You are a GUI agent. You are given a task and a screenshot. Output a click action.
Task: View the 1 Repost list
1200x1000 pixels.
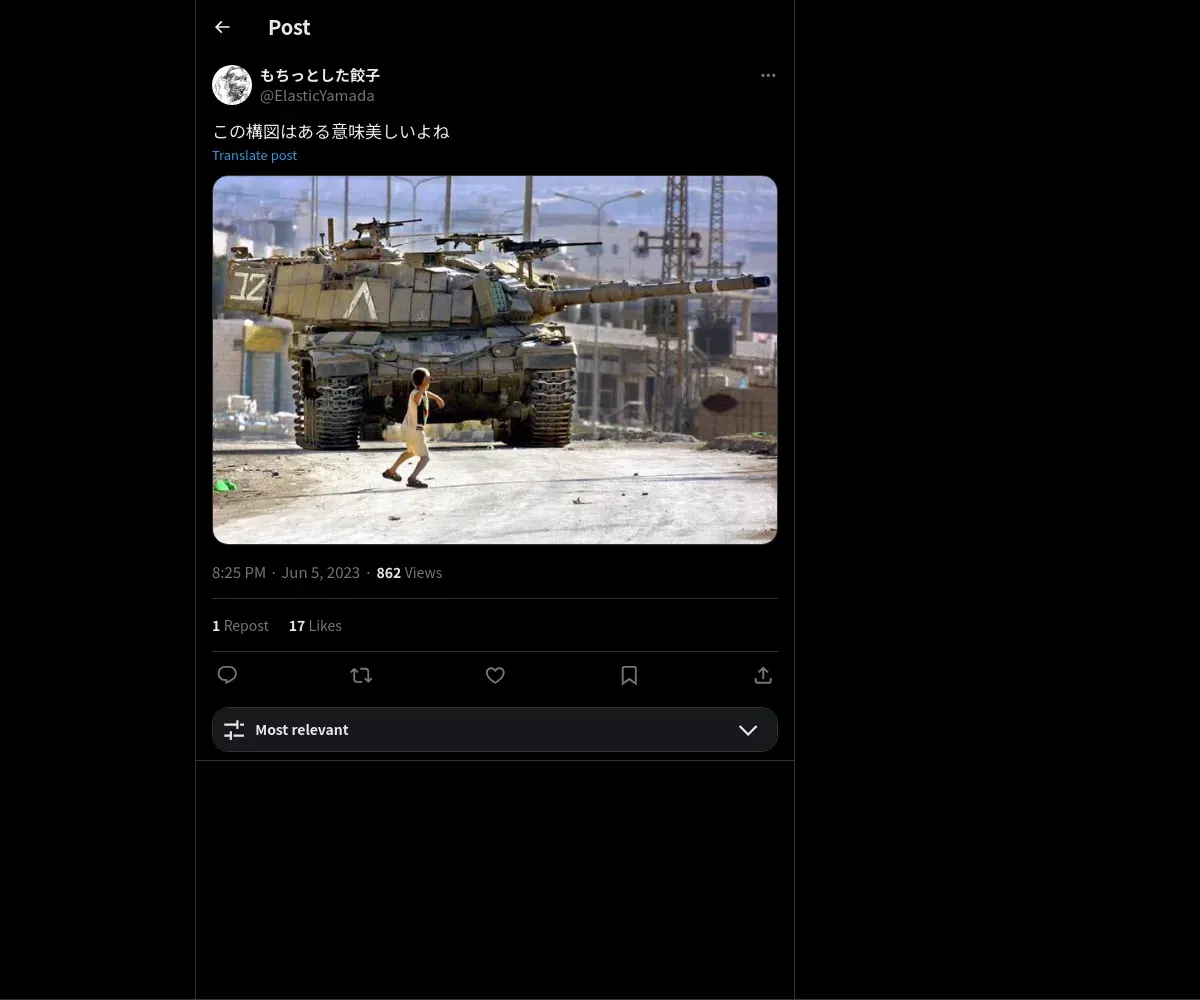[x=240, y=625]
